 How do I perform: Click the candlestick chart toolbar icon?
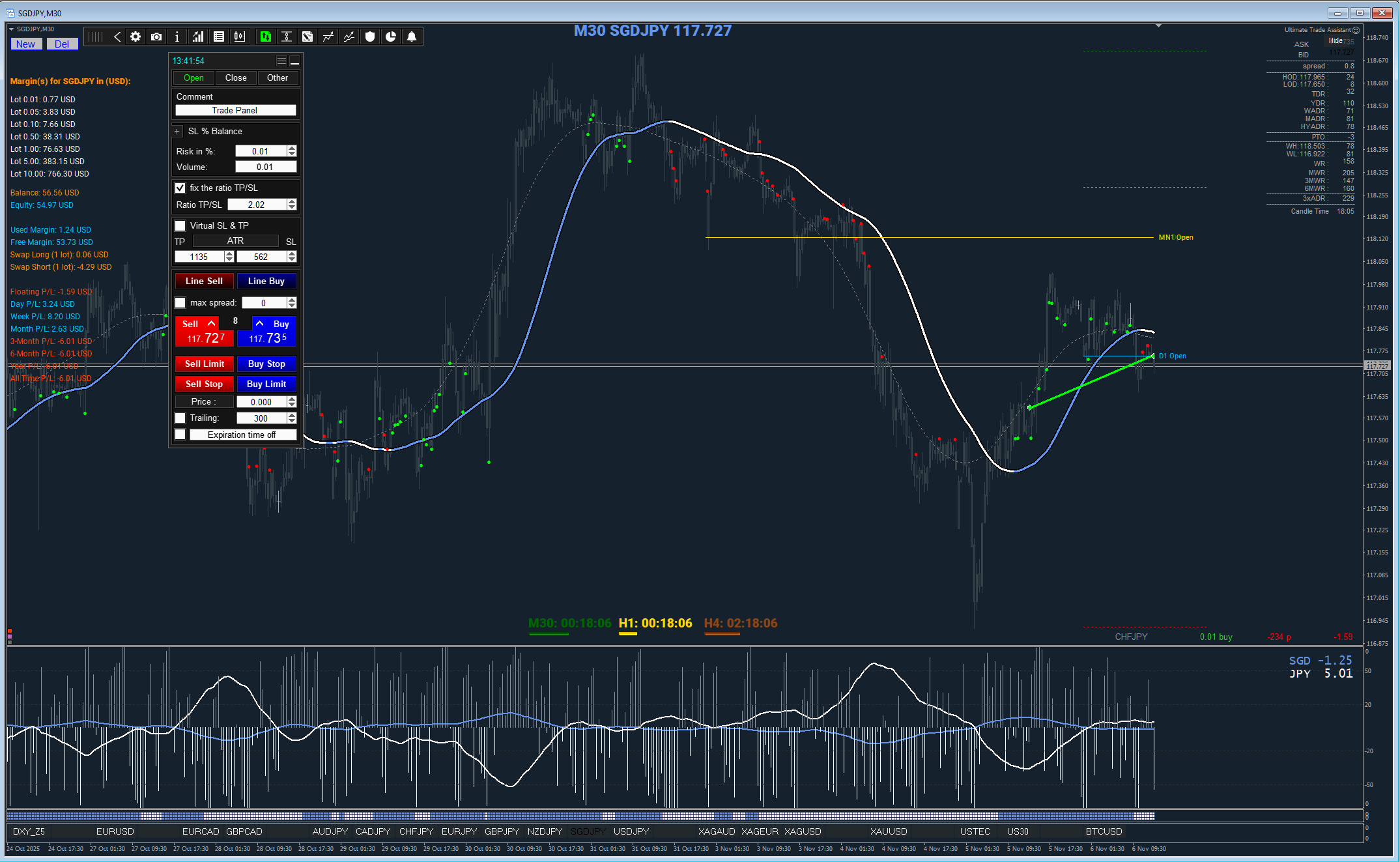[x=240, y=37]
